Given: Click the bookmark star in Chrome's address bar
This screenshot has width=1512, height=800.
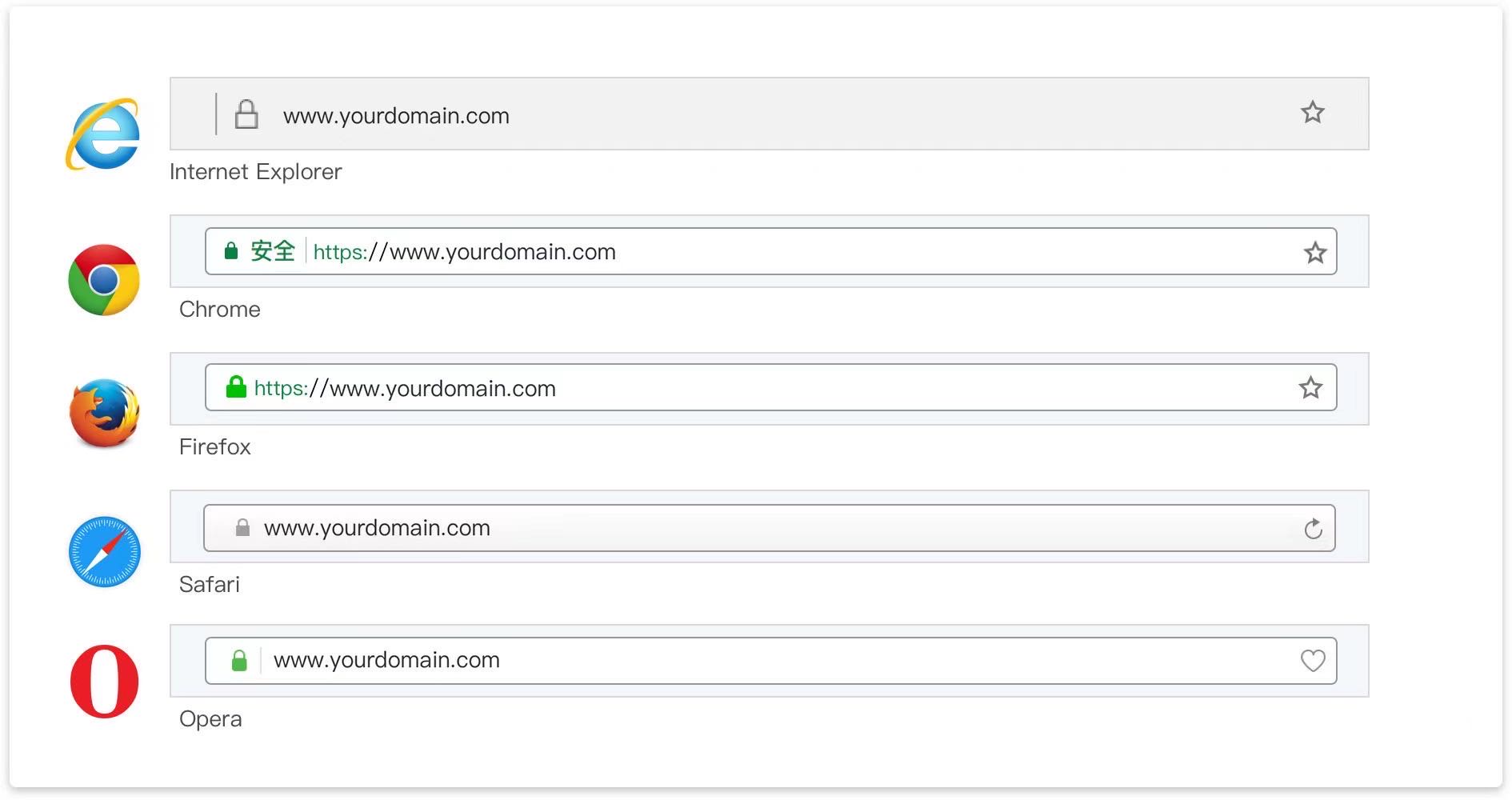Looking at the screenshot, I should pyautogui.click(x=1315, y=253).
